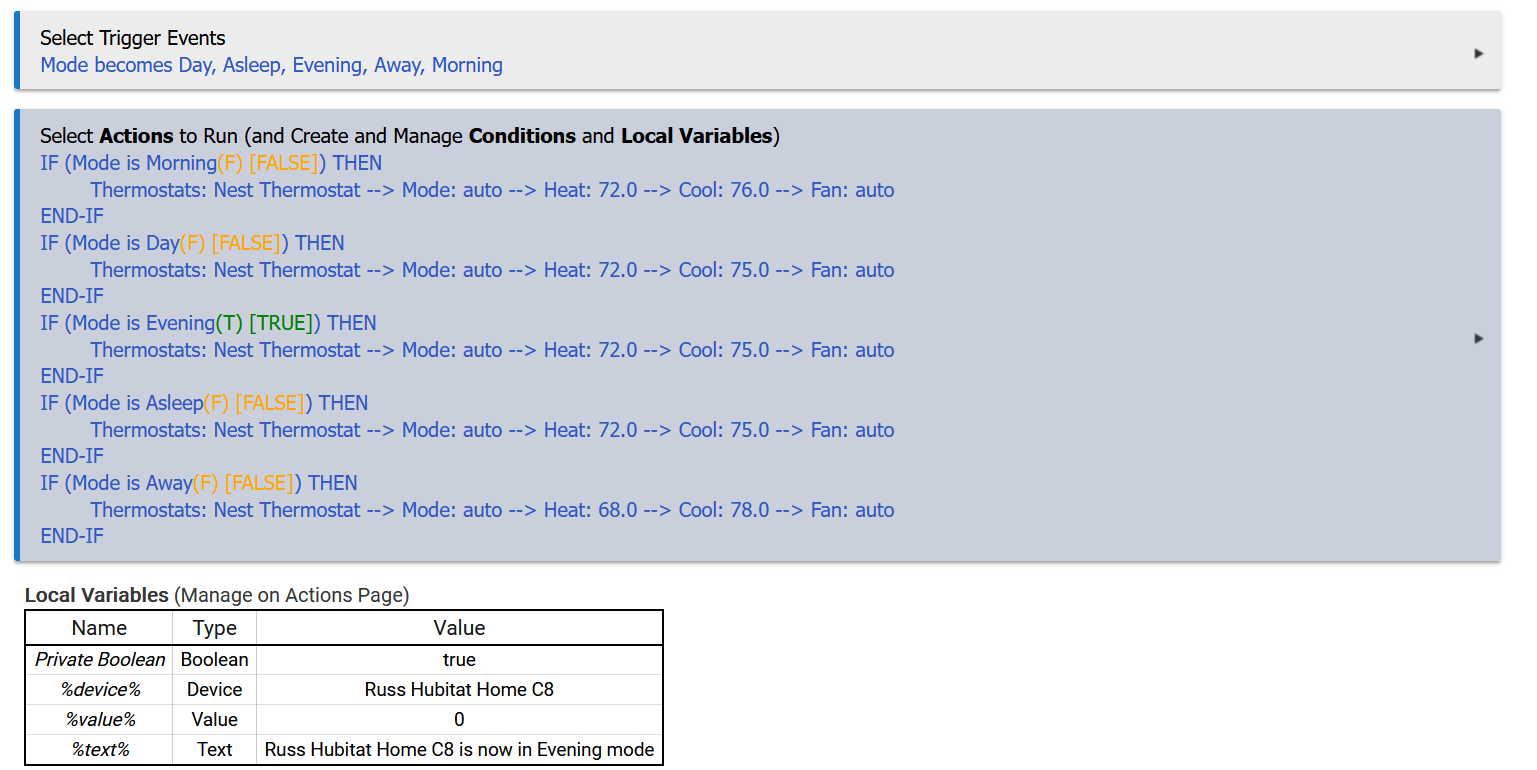1537x770 pixels.
Task: Click the '0' value cell
Action: (x=460, y=720)
